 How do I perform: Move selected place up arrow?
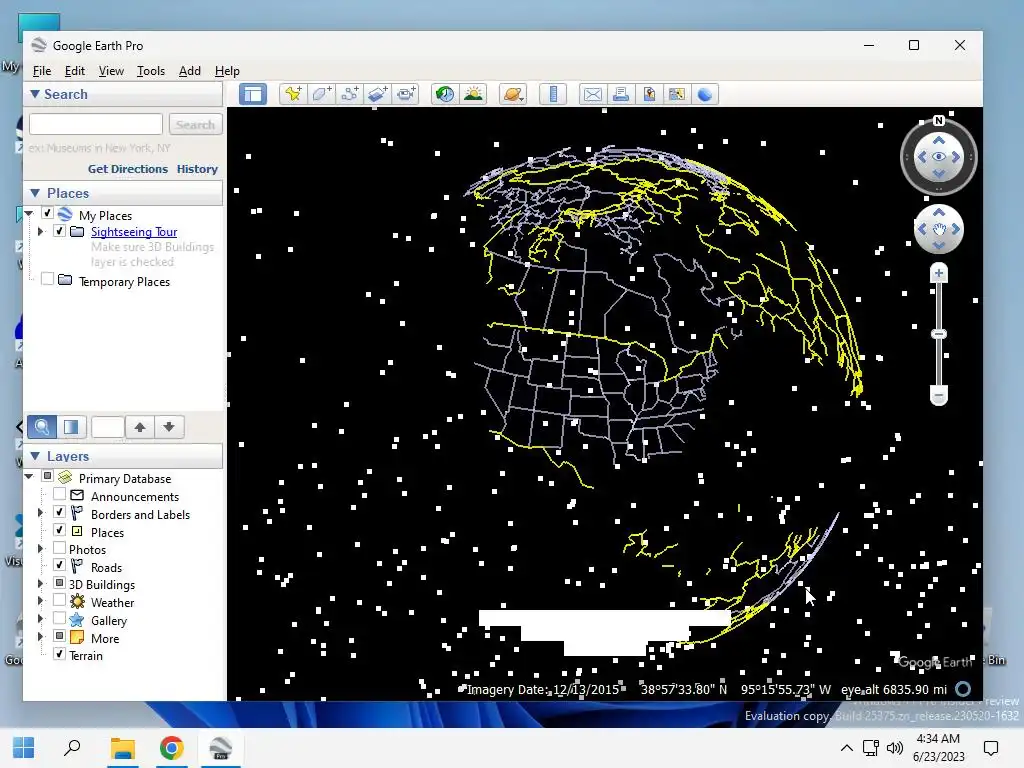pos(140,427)
